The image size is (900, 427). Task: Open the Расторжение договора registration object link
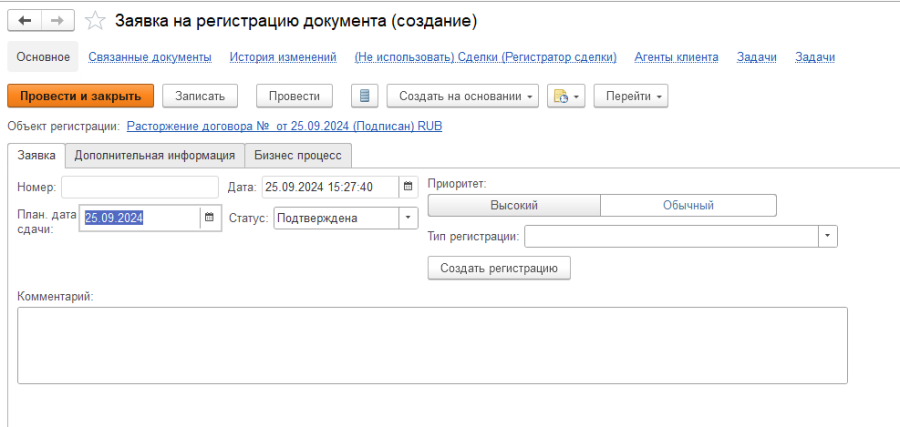284,126
